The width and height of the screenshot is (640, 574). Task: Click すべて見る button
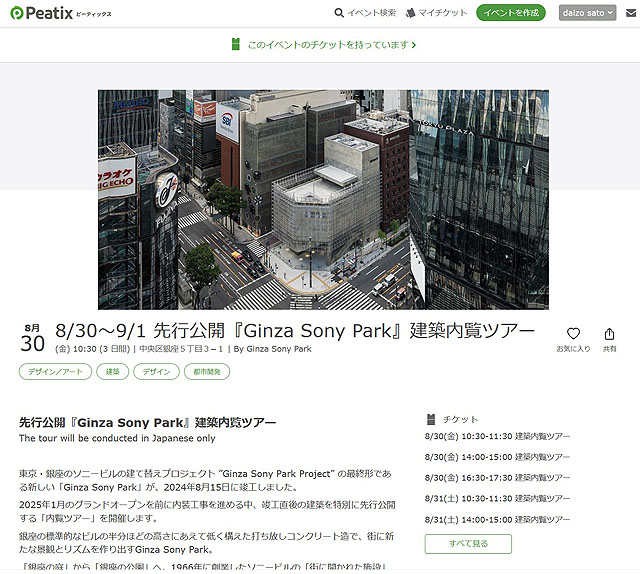pos(468,544)
